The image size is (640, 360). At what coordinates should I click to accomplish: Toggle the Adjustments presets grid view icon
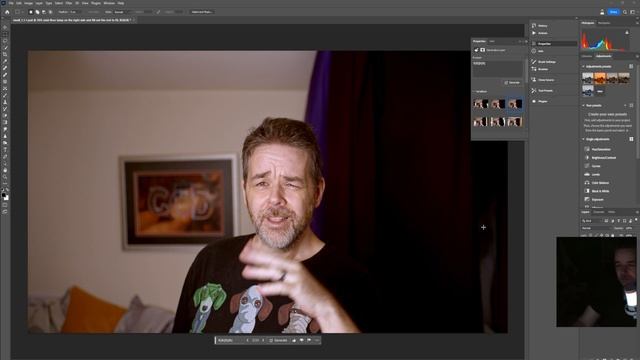pos(631,66)
